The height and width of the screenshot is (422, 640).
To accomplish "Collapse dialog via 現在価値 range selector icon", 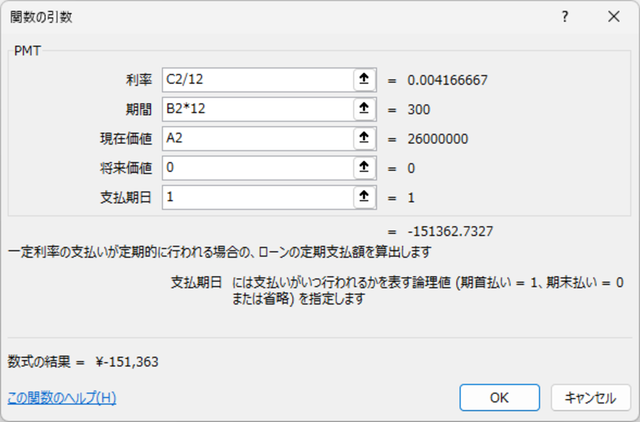I will point(364,138).
